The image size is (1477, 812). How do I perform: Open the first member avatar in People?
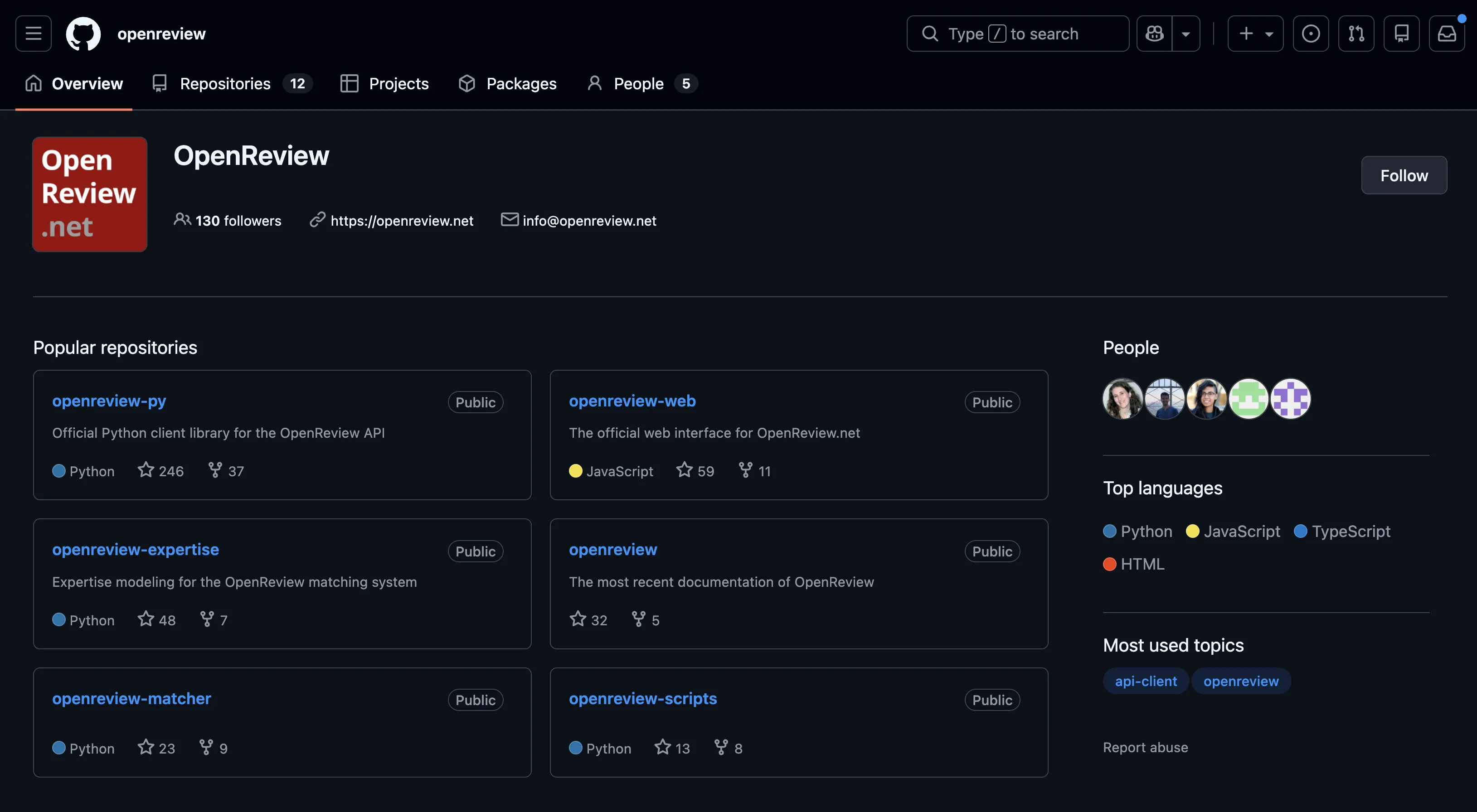pyautogui.click(x=1122, y=399)
